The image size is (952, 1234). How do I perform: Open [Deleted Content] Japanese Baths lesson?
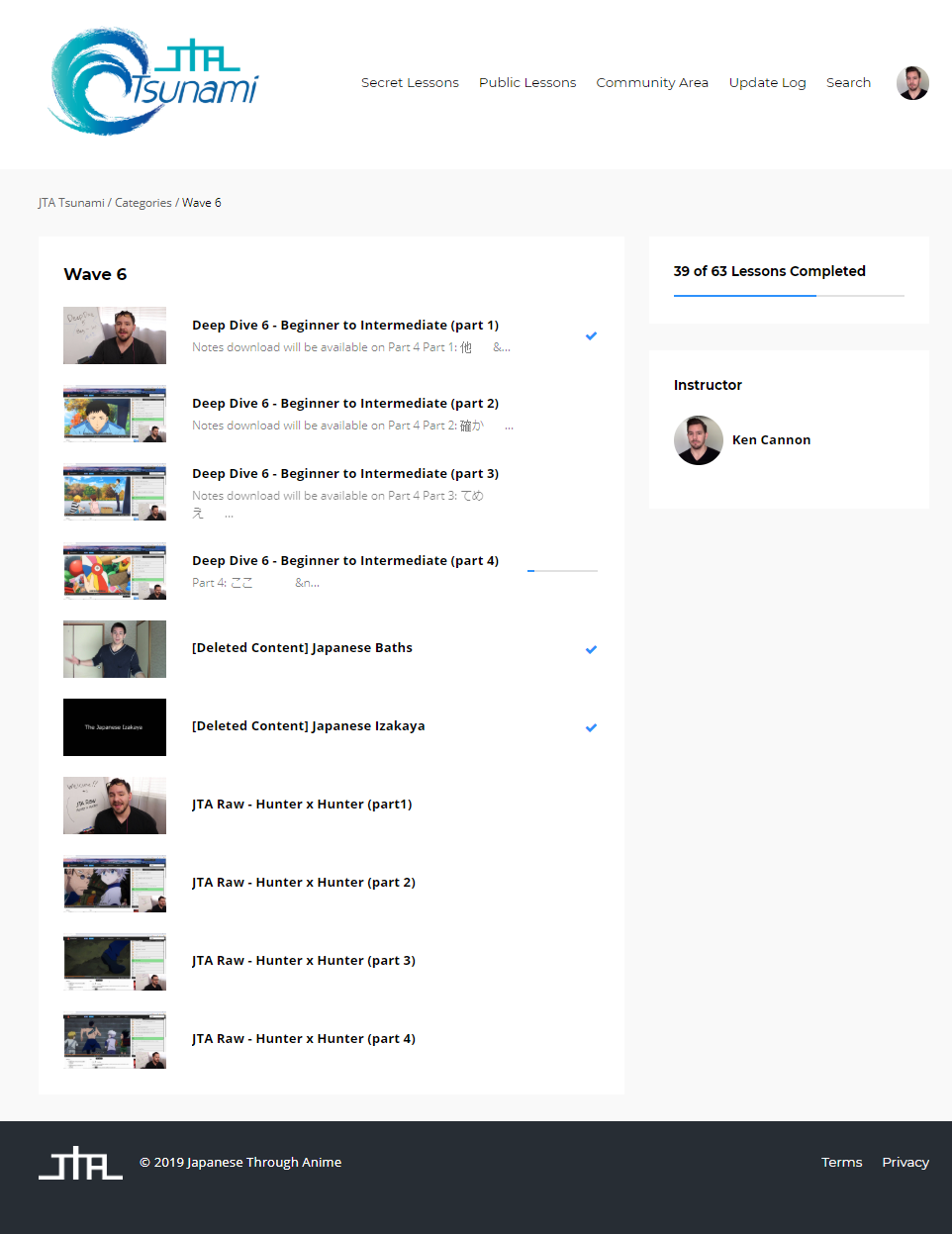[302, 648]
